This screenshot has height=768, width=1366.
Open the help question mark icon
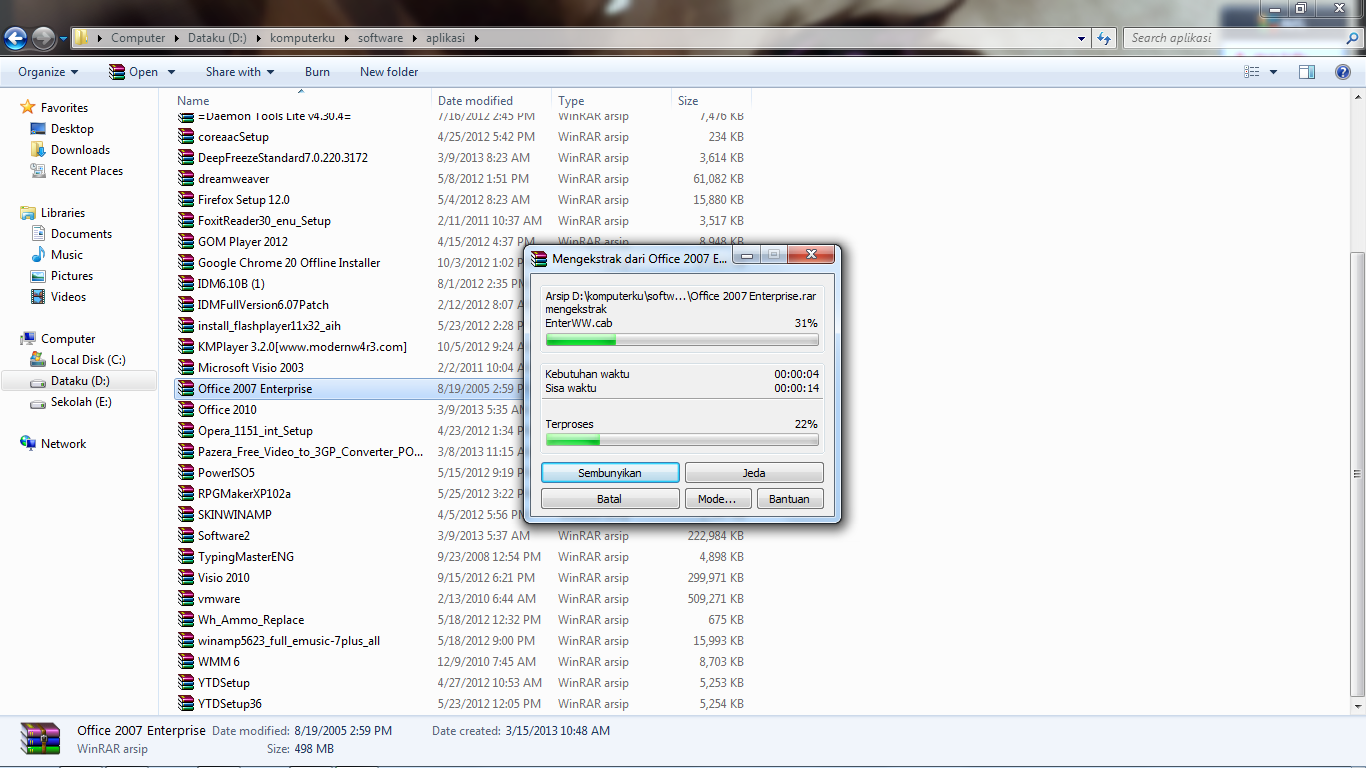tap(1343, 72)
